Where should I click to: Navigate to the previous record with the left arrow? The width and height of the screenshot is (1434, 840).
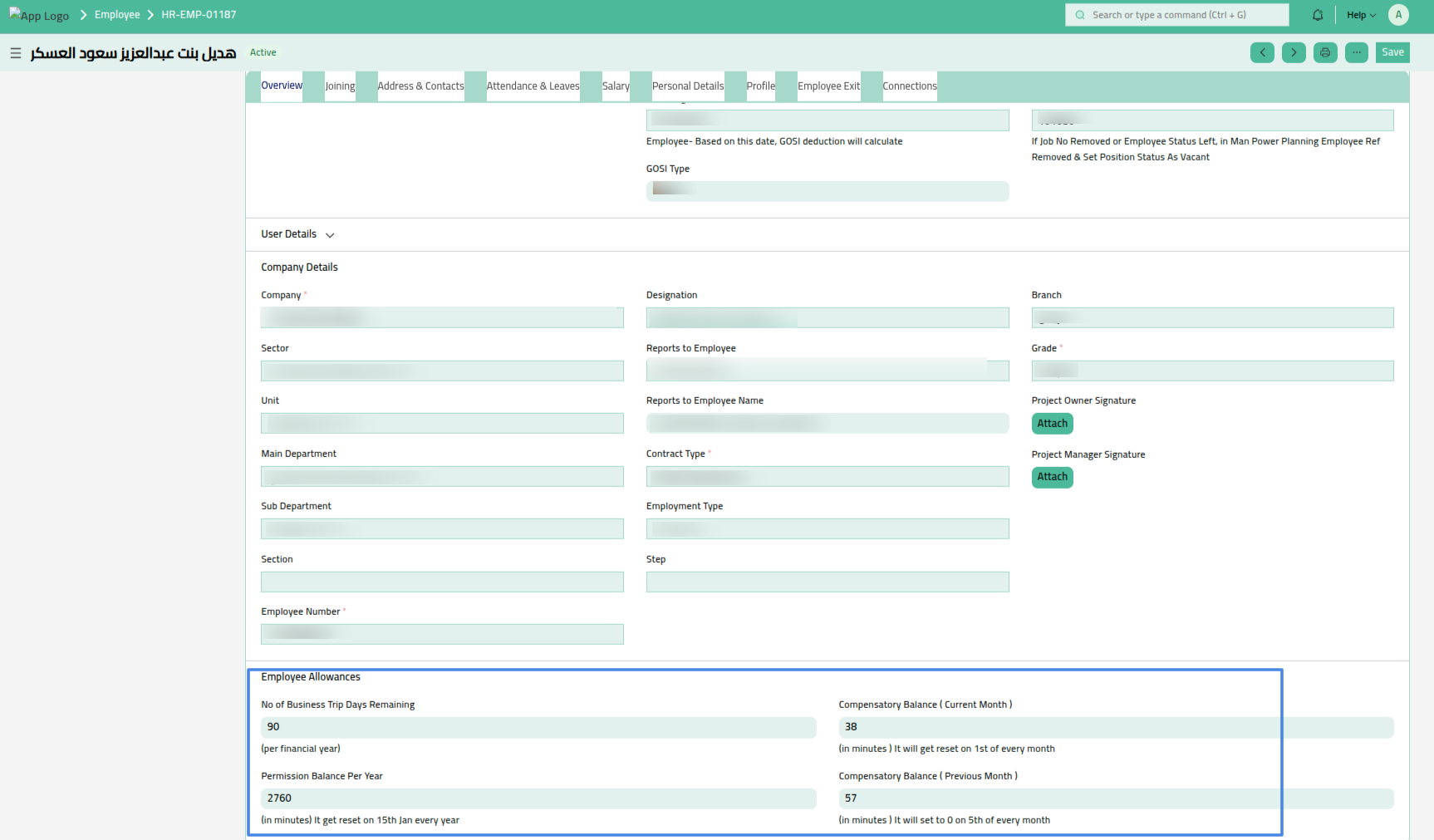(1262, 52)
